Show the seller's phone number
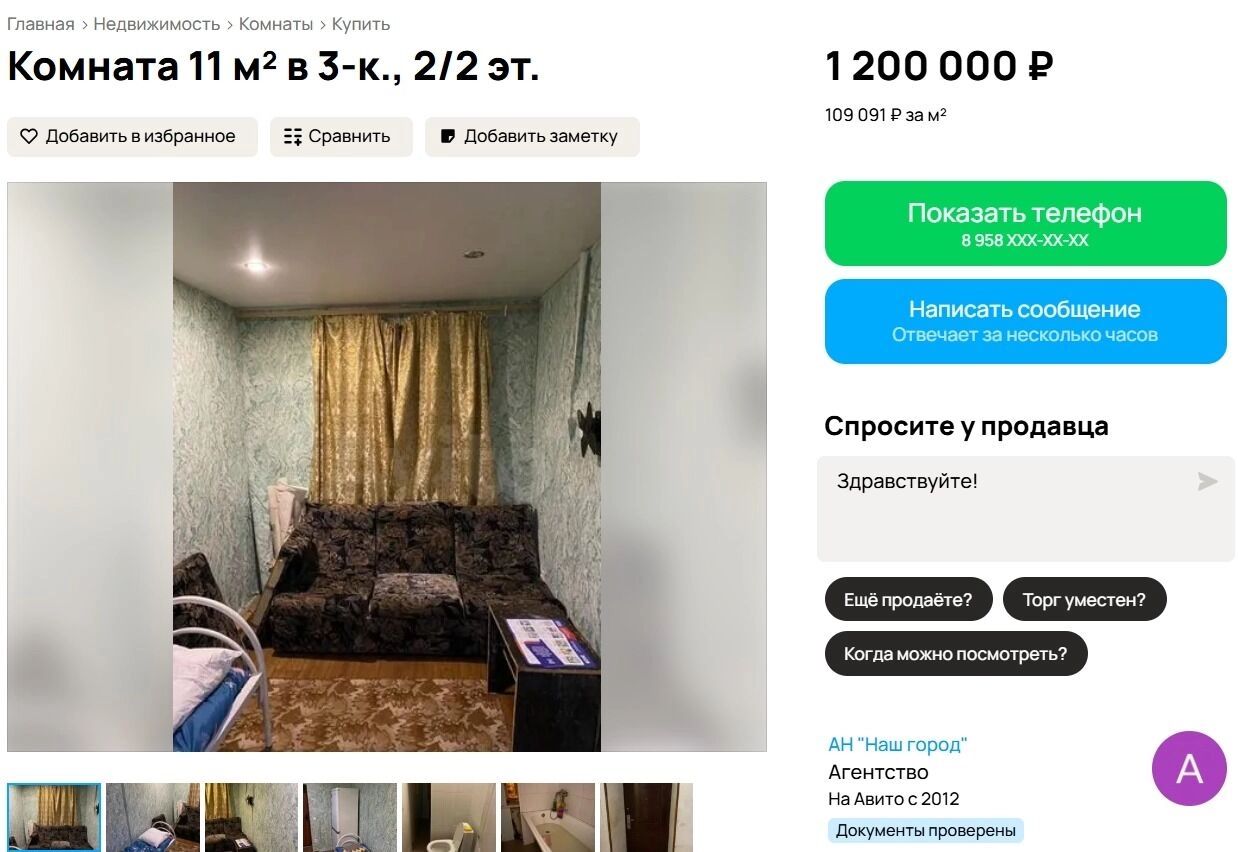The height and width of the screenshot is (852, 1238). point(1025,223)
